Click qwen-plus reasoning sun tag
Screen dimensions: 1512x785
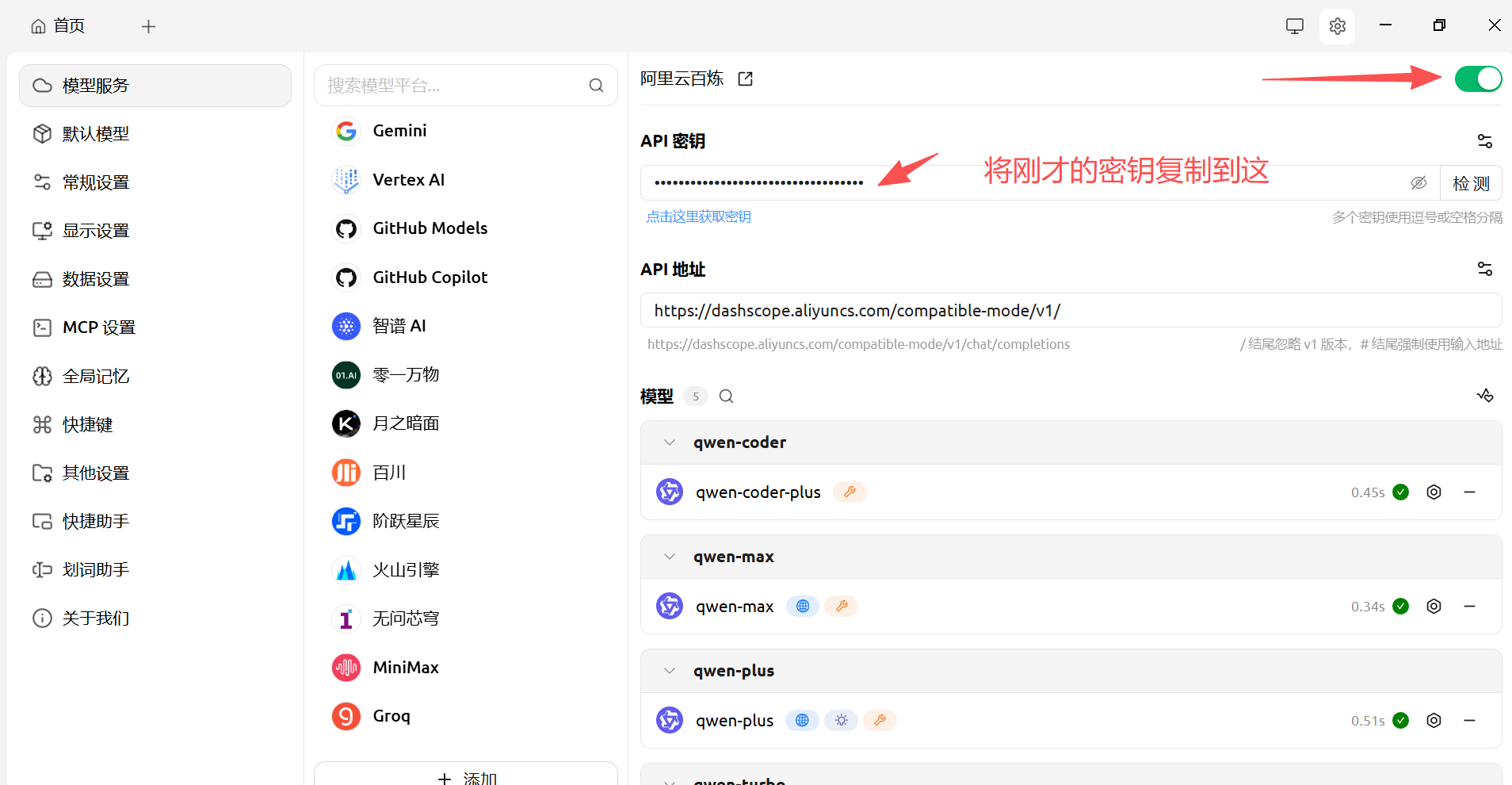click(x=841, y=721)
